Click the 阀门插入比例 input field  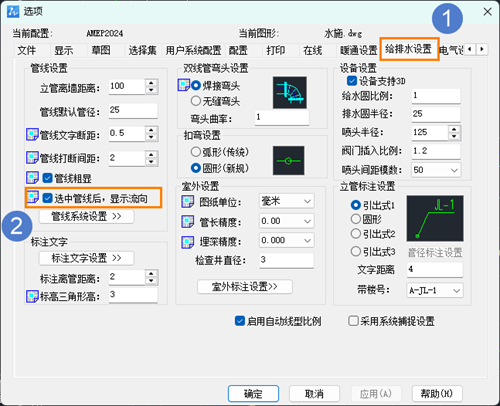point(436,151)
